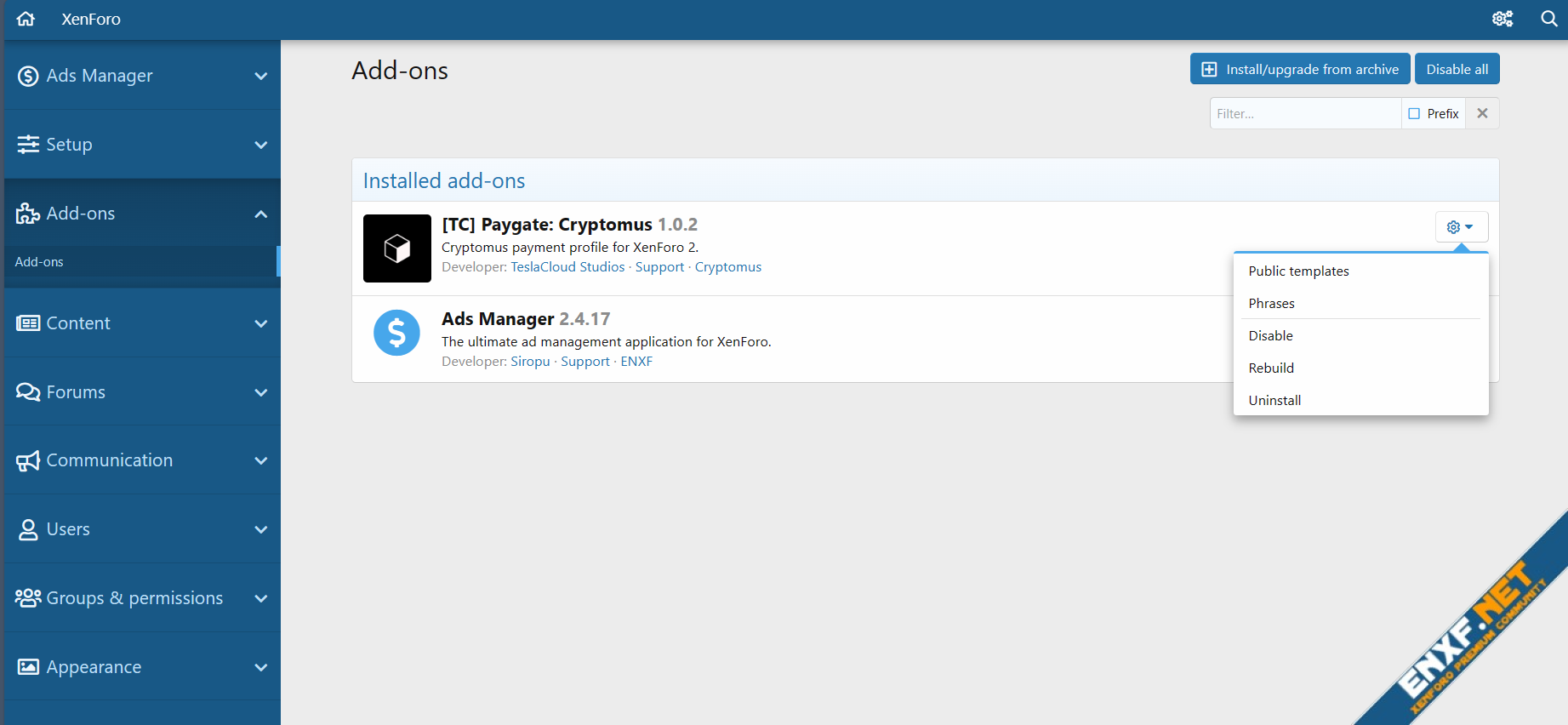The width and height of the screenshot is (1568, 725).
Task: Click into the Filter text field
Action: coord(1304,113)
